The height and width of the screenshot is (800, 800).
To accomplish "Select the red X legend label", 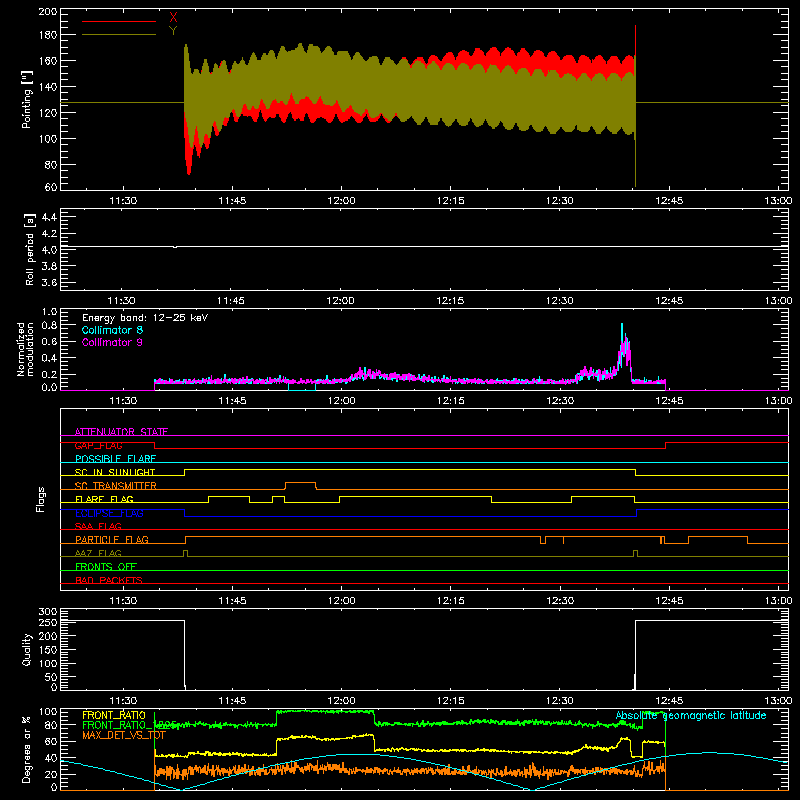I will tap(173, 18).
